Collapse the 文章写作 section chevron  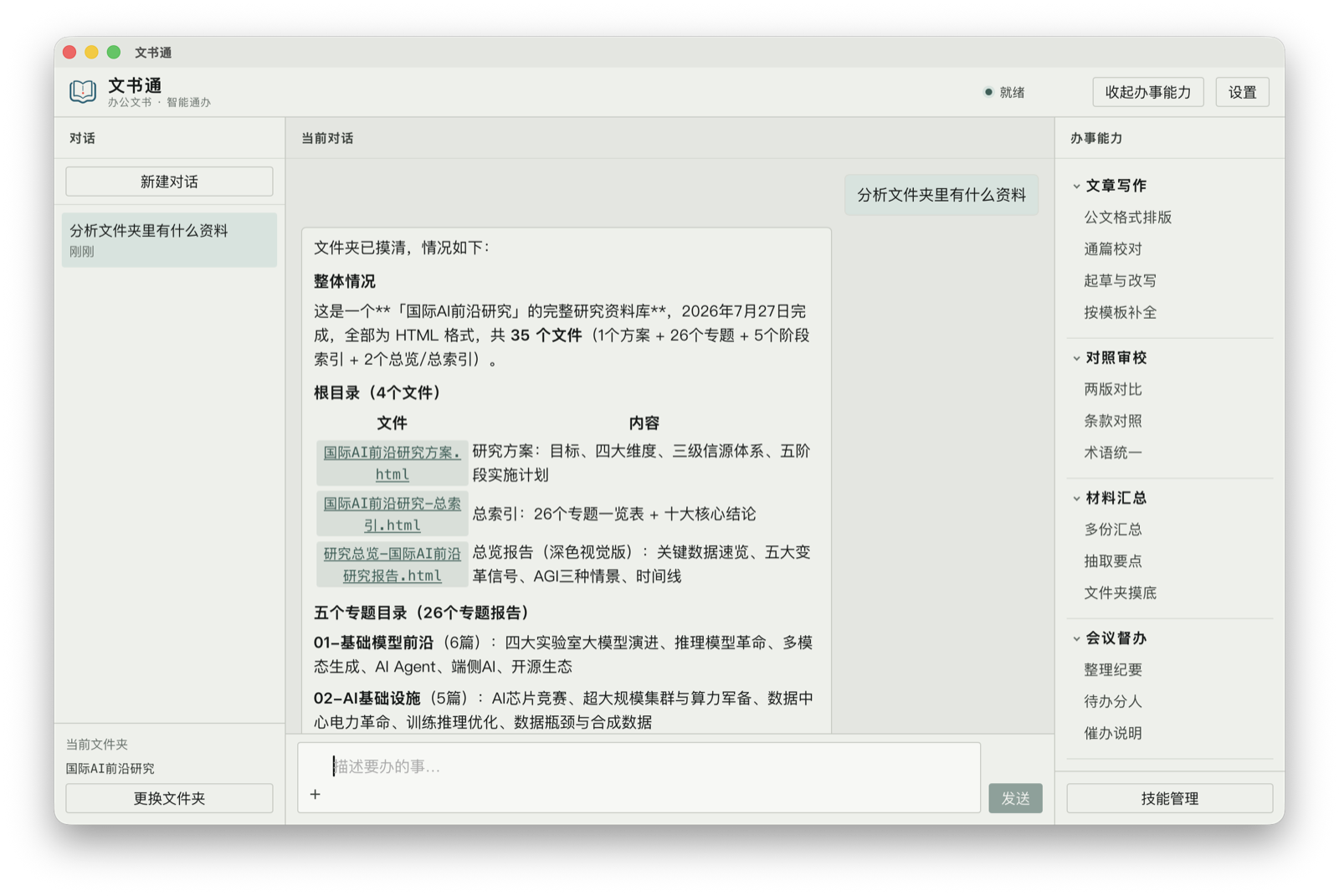[x=1077, y=186]
